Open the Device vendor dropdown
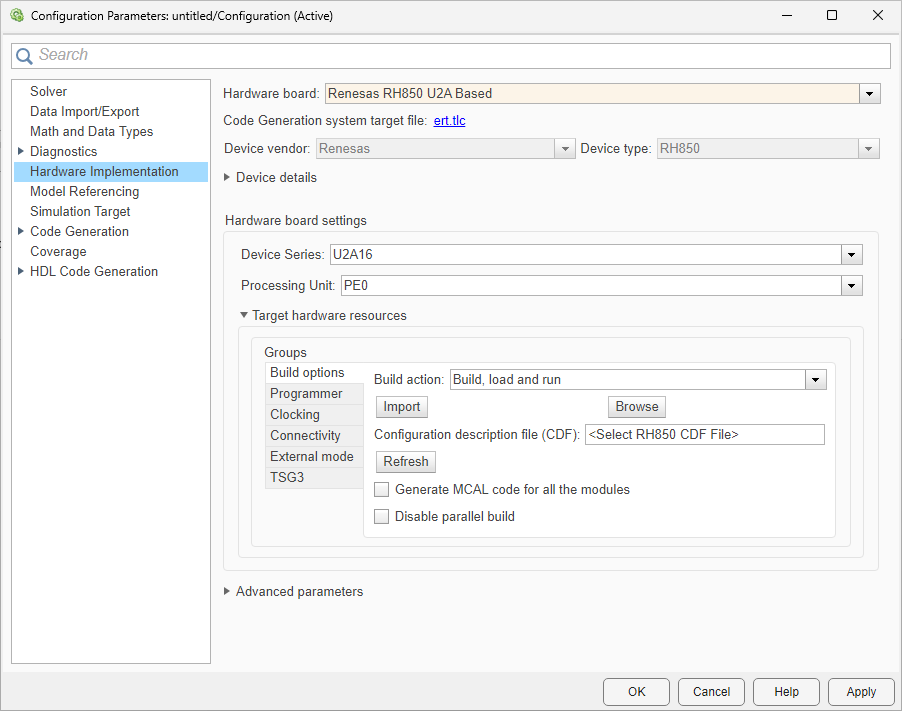The height and width of the screenshot is (711, 902). pos(565,147)
